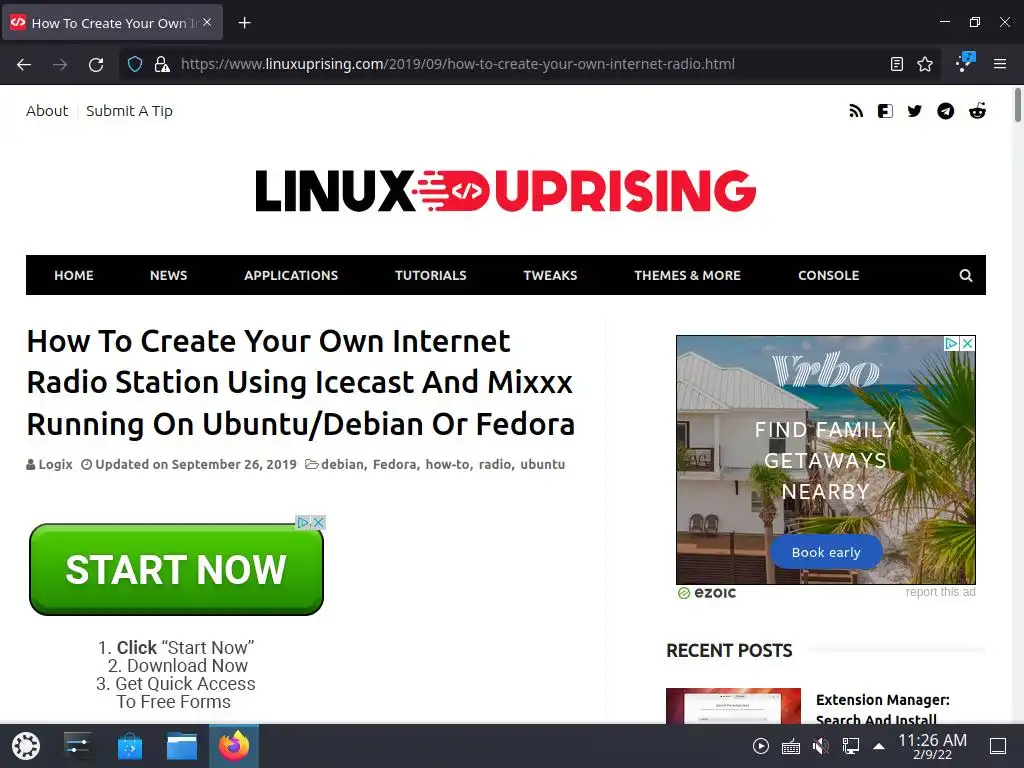Open System Settings from the taskbar
1024x768 pixels.
click(x=77, y=746)
